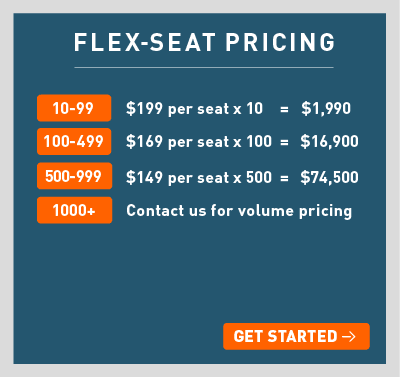Click the $169 per seat x 100 text
Screen dimensions: 400x377
(x=199, y=142)
